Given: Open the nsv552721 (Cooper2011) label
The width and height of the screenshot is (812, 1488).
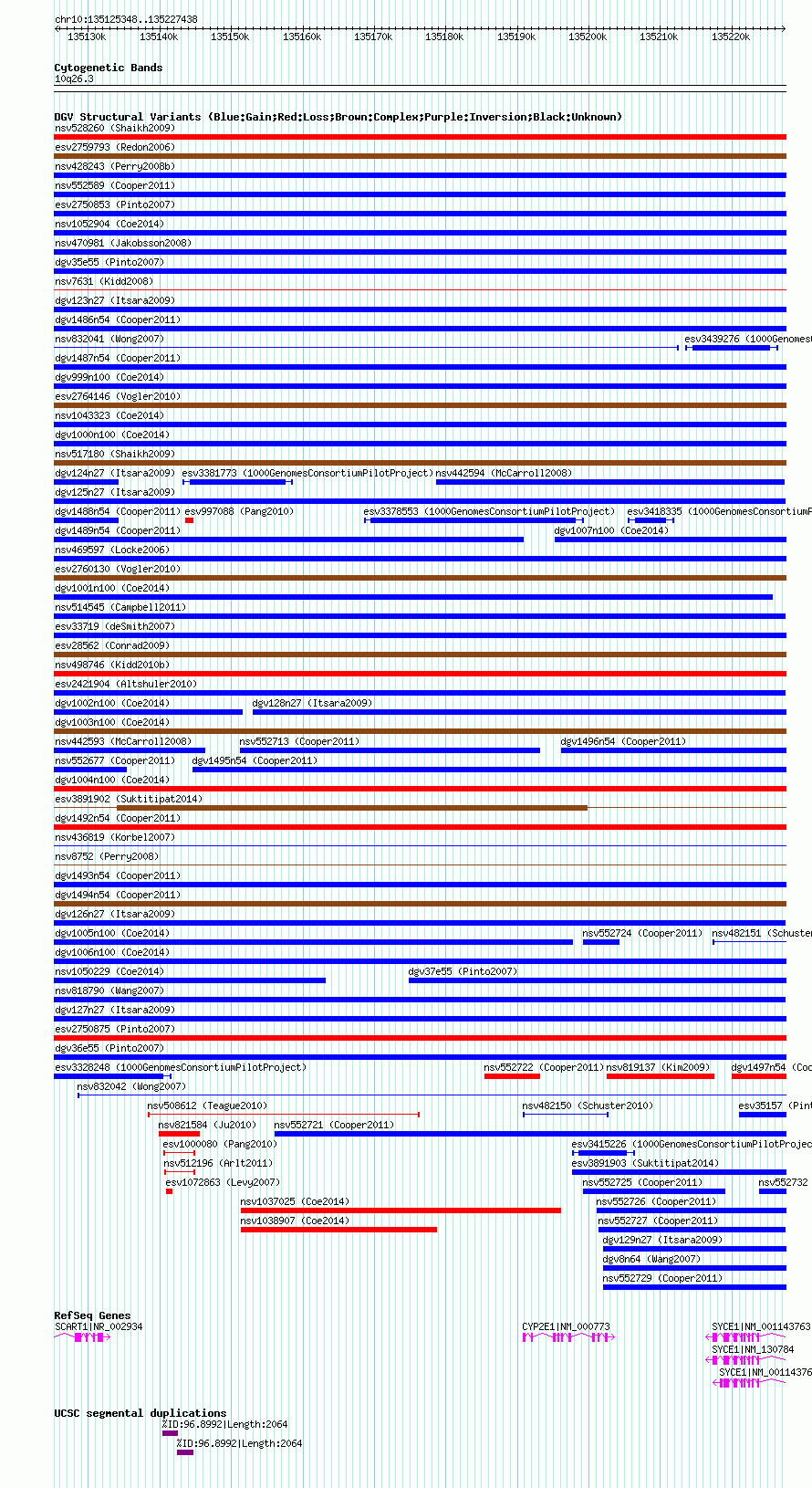Looking at the screenshot, I should pos(334,1125).
